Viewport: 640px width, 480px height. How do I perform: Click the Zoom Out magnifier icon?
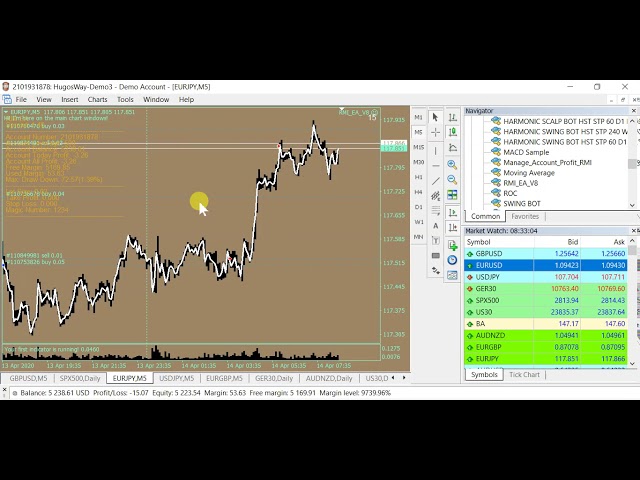tap(452, 180)
